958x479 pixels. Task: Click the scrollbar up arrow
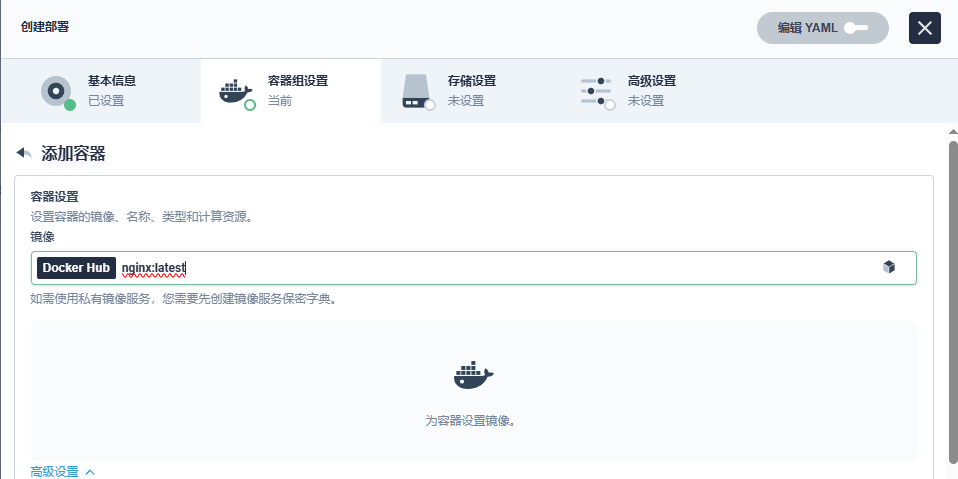pos(953,131)
